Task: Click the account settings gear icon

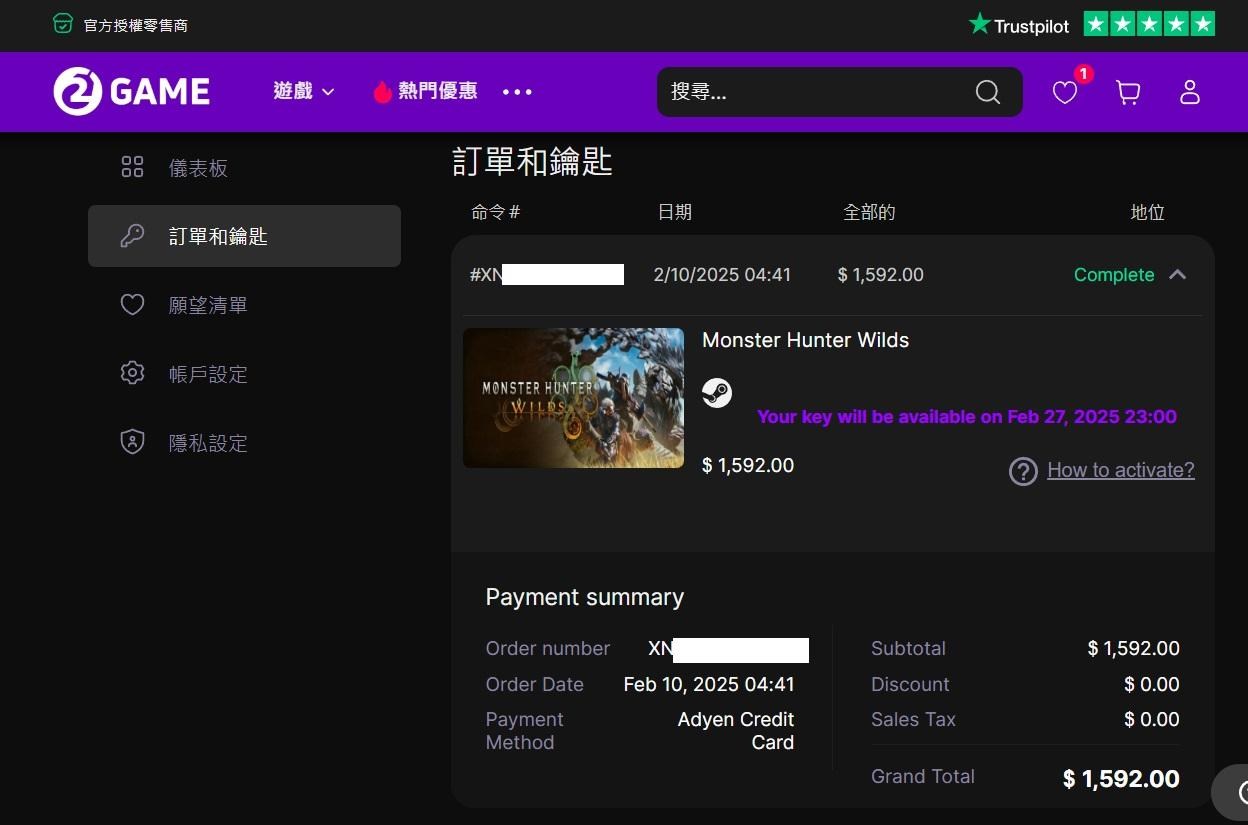Action: click(x=132, y=374)
